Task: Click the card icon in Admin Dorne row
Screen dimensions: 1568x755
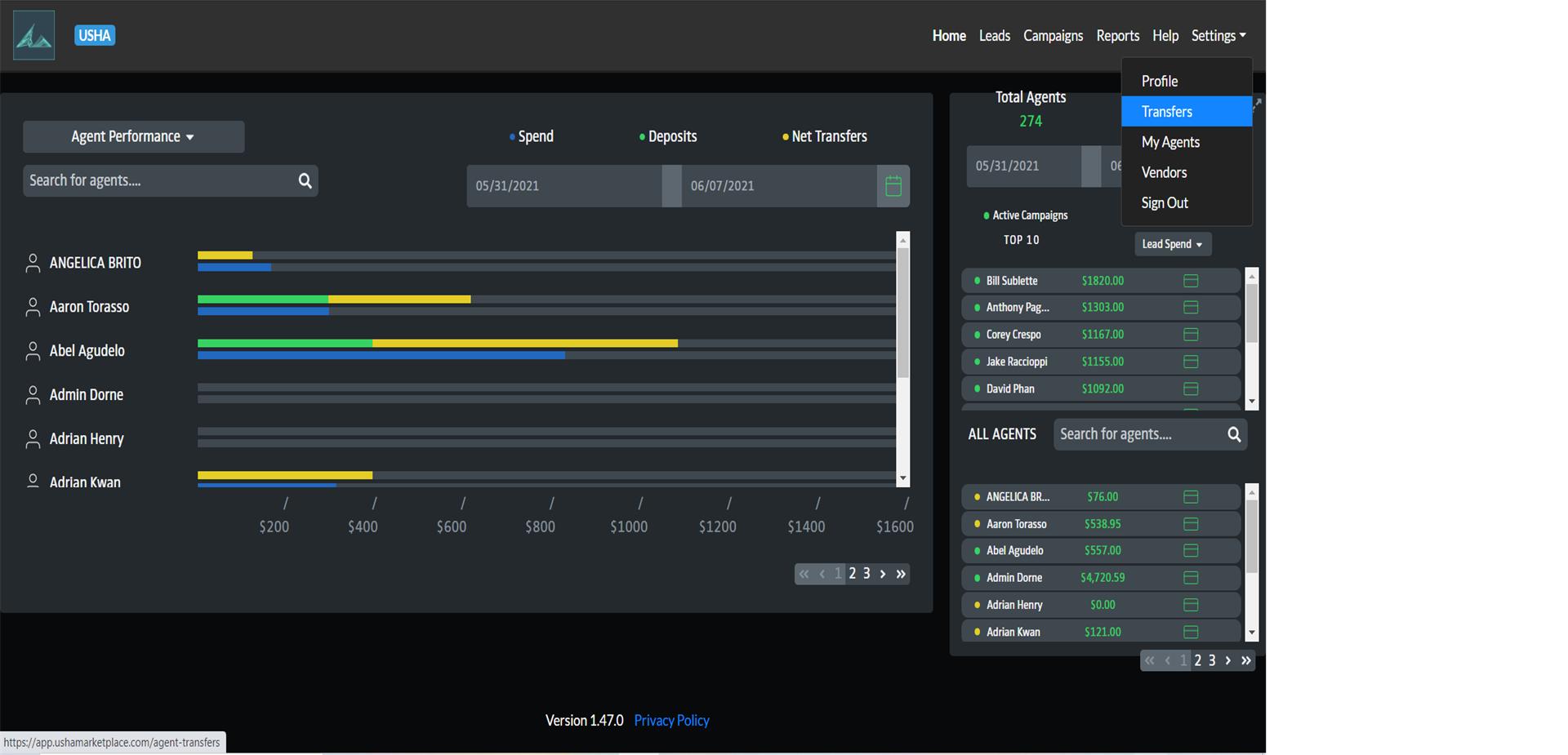Action: point(1191,578)
